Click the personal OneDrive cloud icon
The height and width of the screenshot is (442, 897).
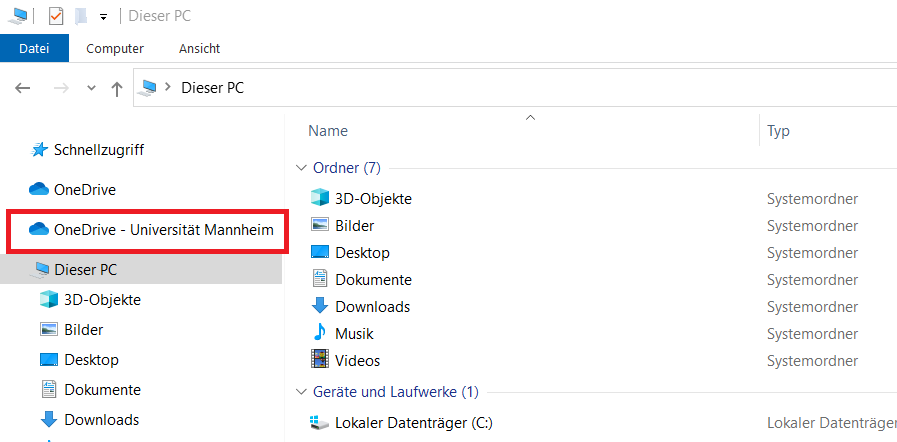[39, 189]
